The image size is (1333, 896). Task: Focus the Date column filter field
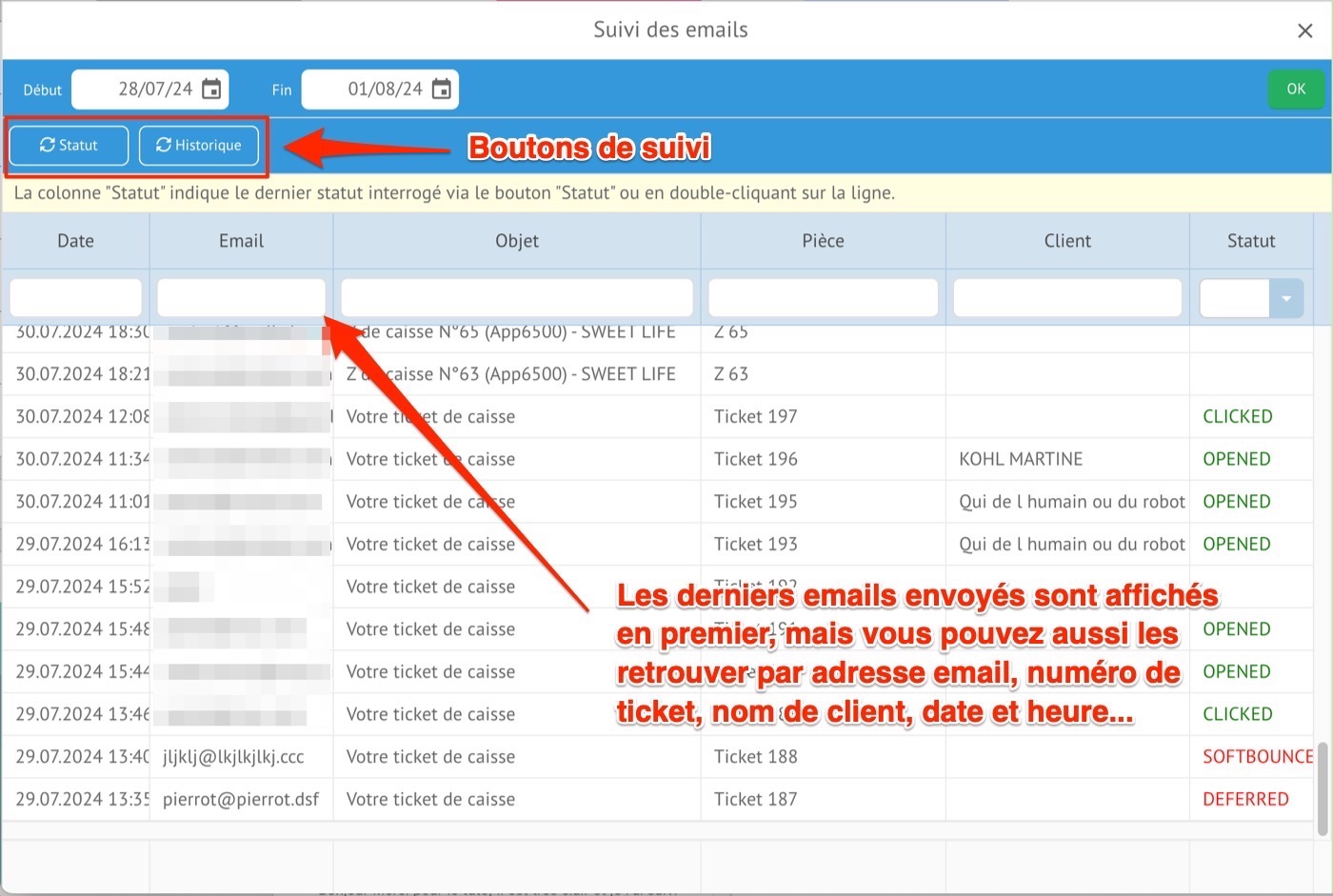75,298
